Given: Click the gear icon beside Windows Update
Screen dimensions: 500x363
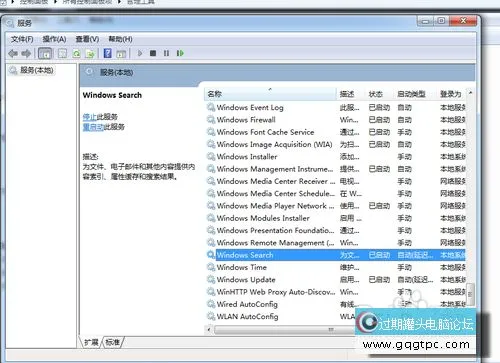Looking at the screenshot, I should [211, 279].
